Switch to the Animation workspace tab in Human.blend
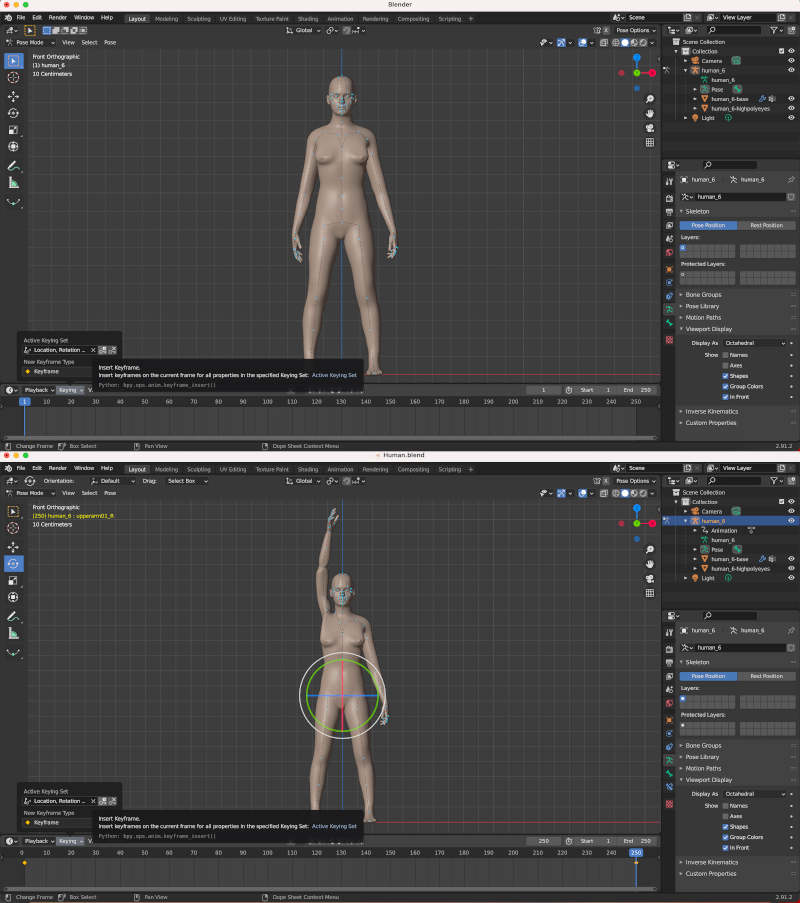The image size is (800, 903). 340,470
